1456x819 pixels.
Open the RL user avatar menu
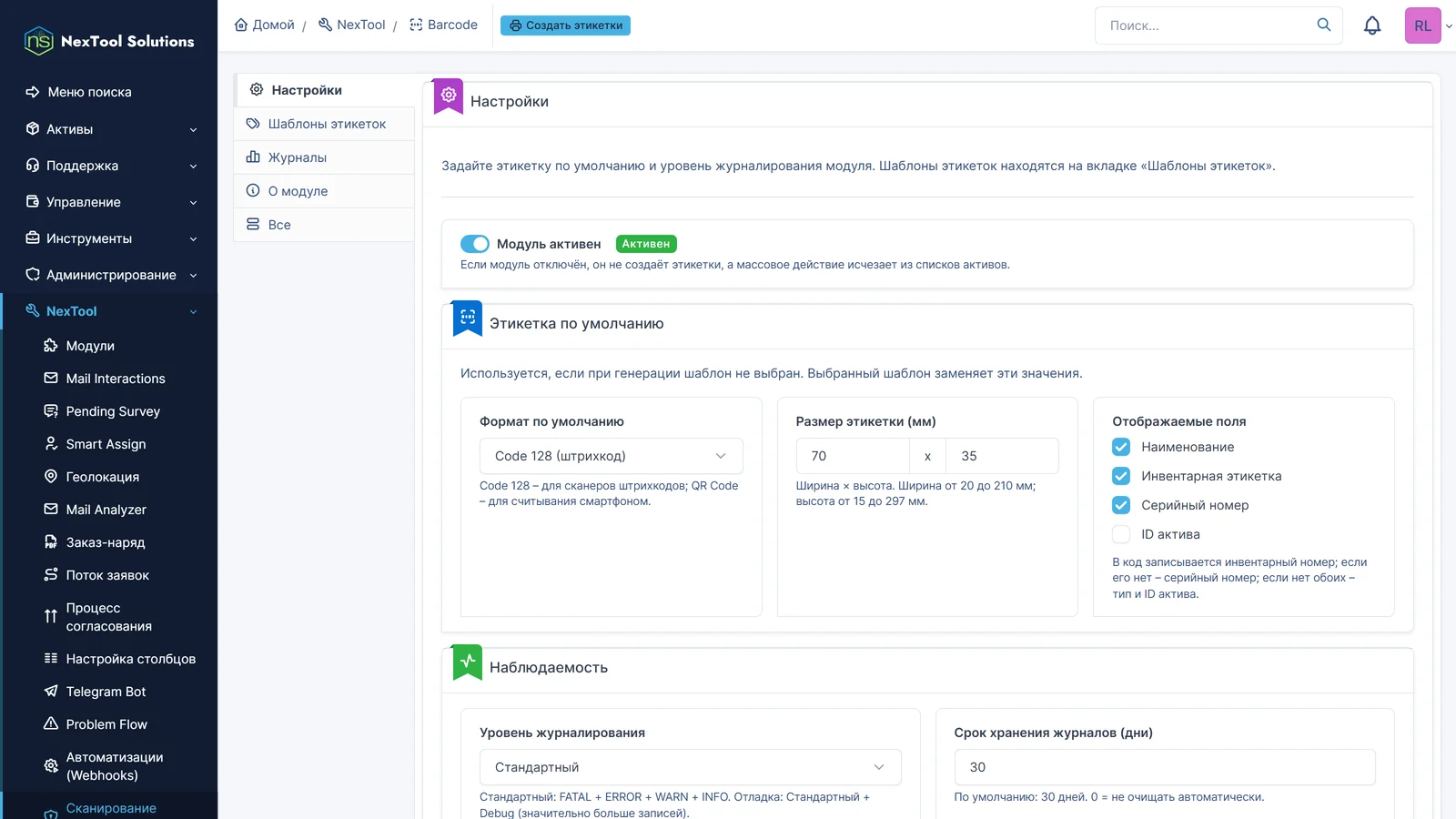pyautogui.click(x=1422, y=25)
